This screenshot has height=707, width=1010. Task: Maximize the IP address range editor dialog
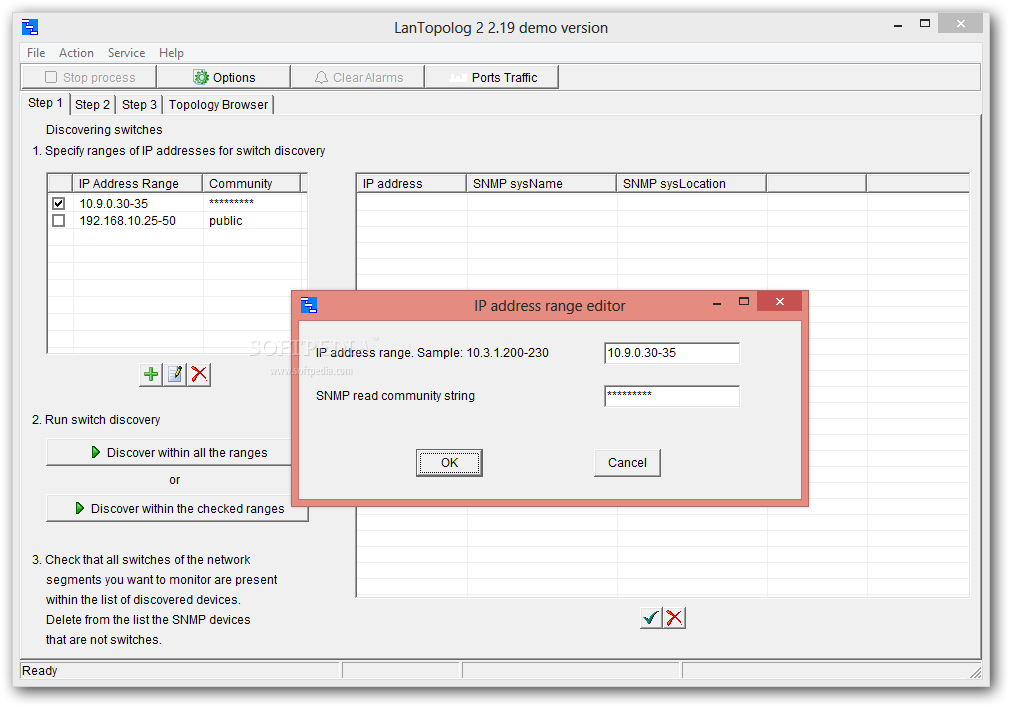(x=744, y=301)
